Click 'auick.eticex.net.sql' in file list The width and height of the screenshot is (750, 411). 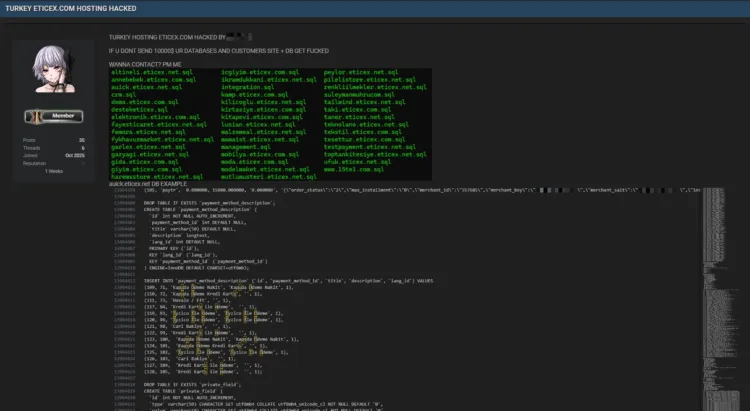point(146,87)
